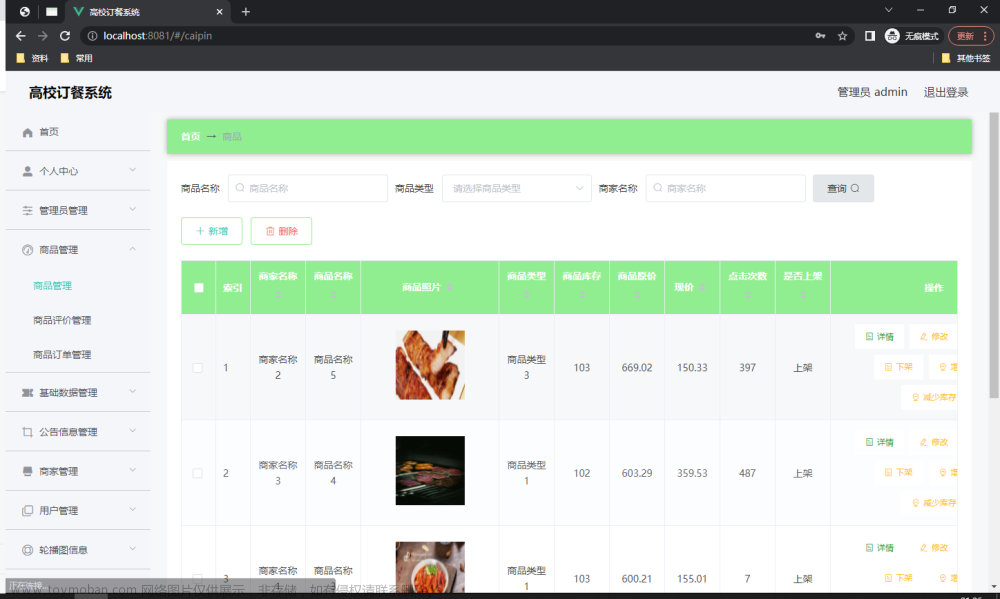This screenshot has width=1000, height=599.
Task: Select 商品订单管理 submenu item
Action: [x=62, y=355]
